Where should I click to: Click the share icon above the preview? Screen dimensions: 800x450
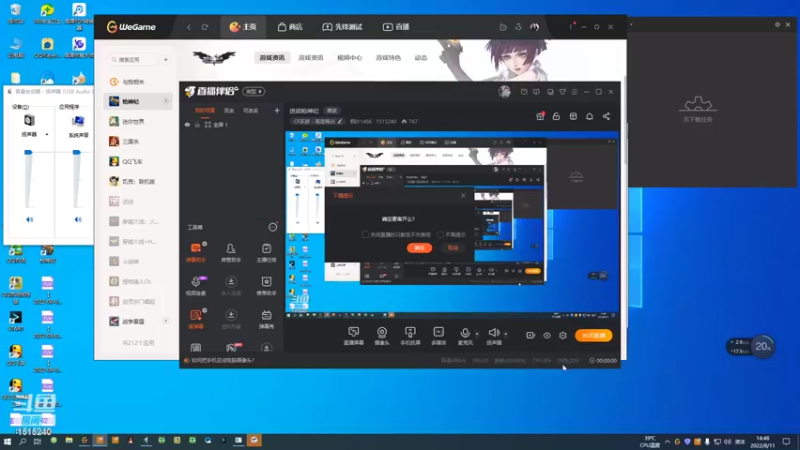point(606,116)
